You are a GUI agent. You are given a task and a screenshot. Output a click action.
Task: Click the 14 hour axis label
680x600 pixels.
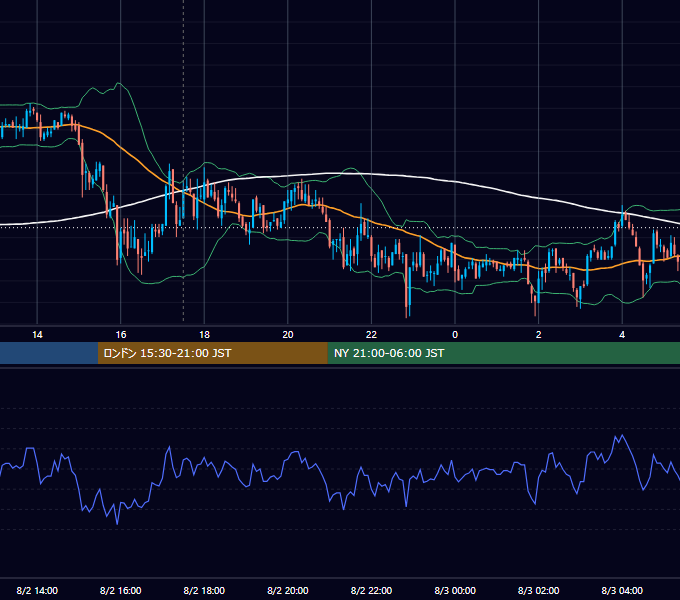coord(37,335)
